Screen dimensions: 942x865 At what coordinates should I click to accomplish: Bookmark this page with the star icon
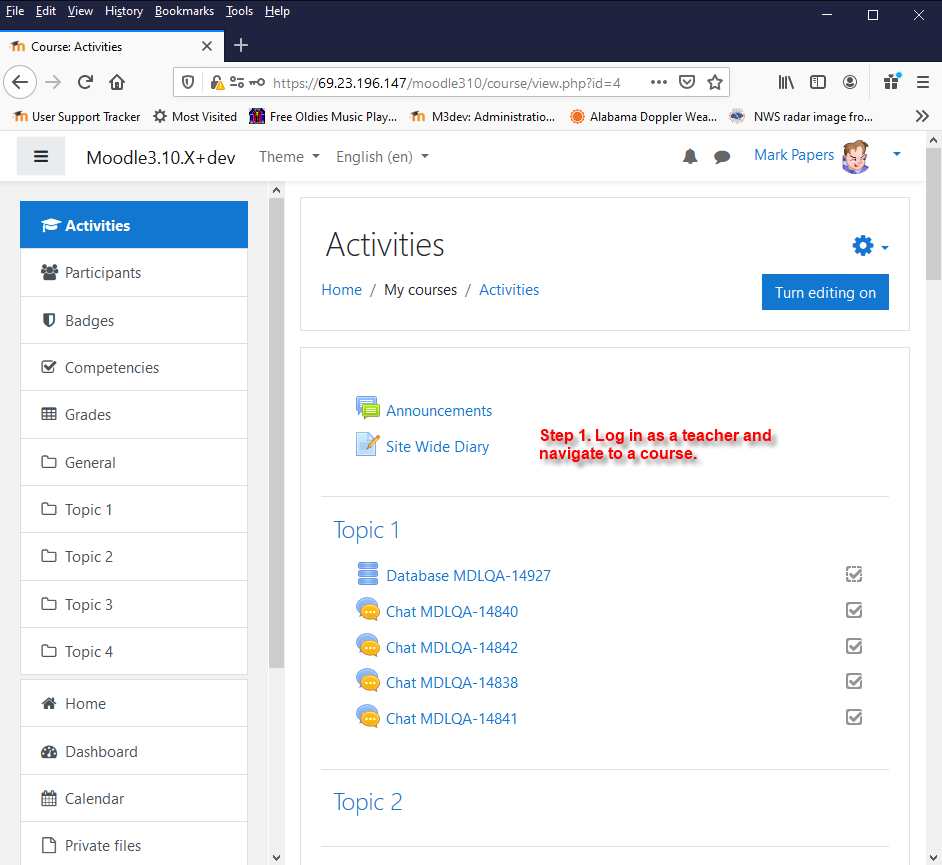pos(714,82)
